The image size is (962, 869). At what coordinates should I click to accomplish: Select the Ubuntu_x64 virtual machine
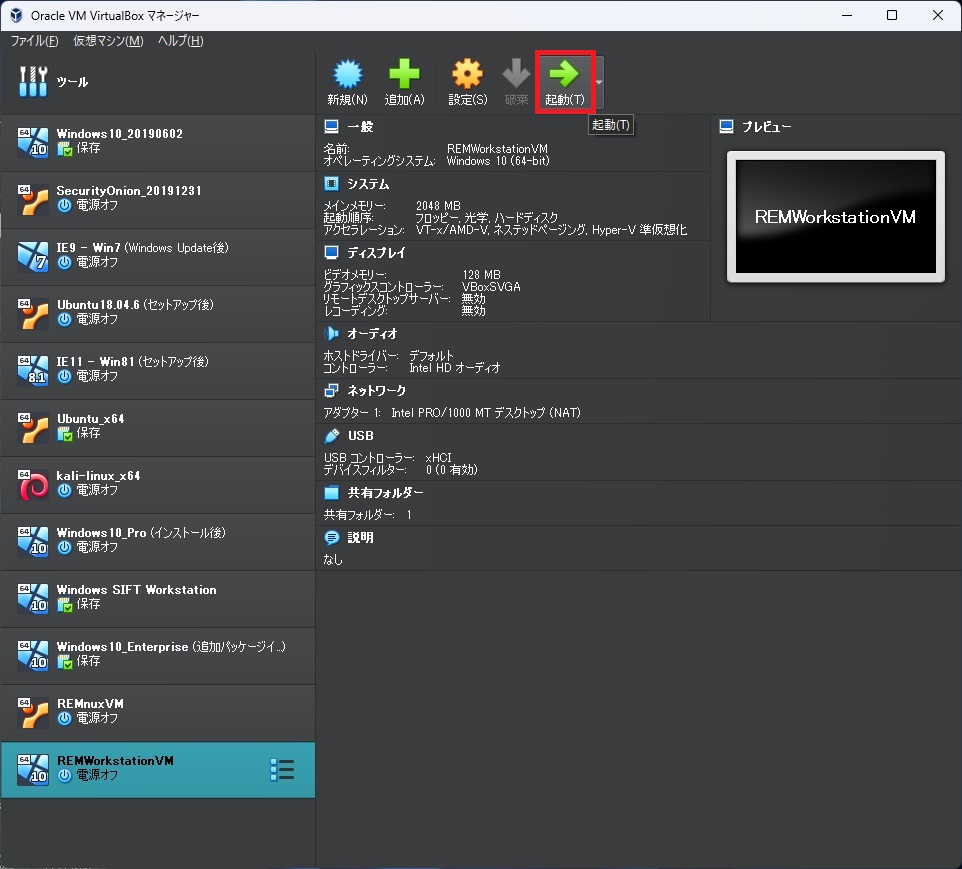158,428
